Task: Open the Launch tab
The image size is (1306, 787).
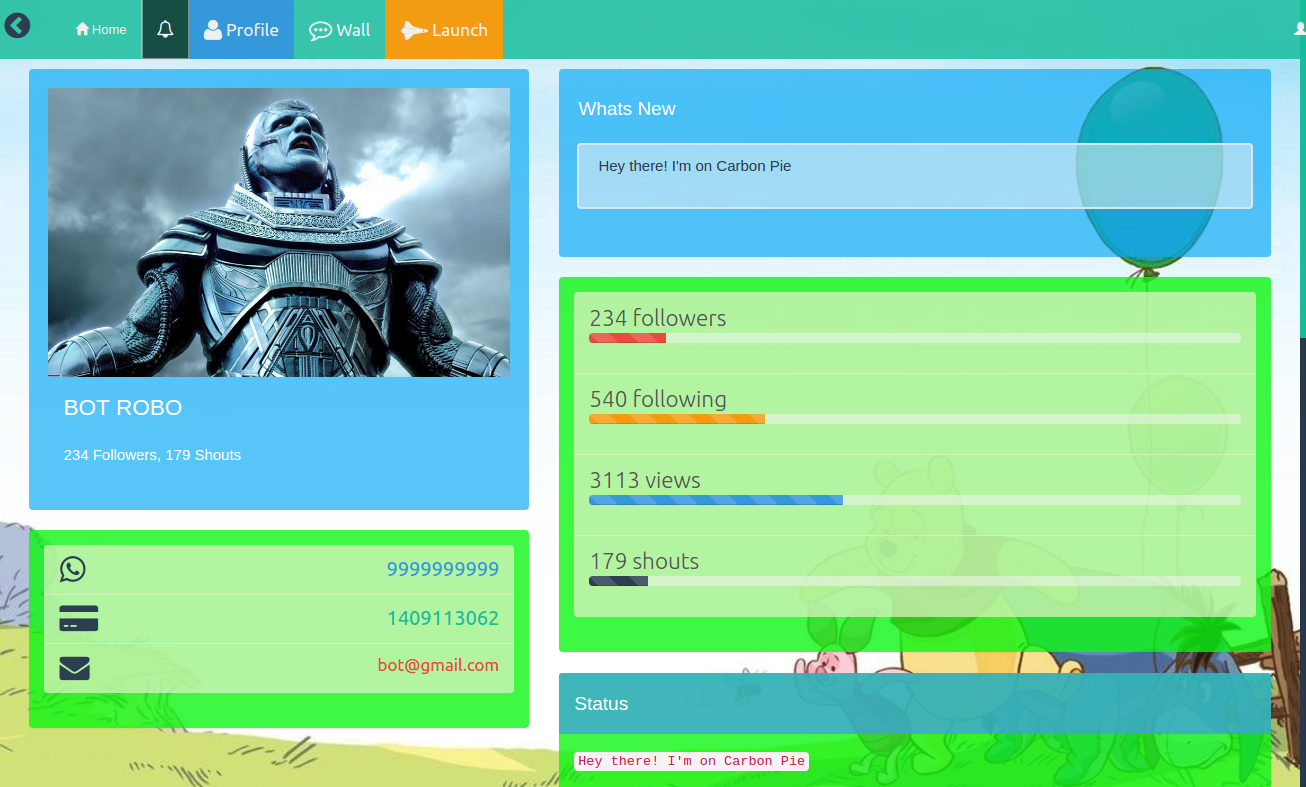Action: 444,30
